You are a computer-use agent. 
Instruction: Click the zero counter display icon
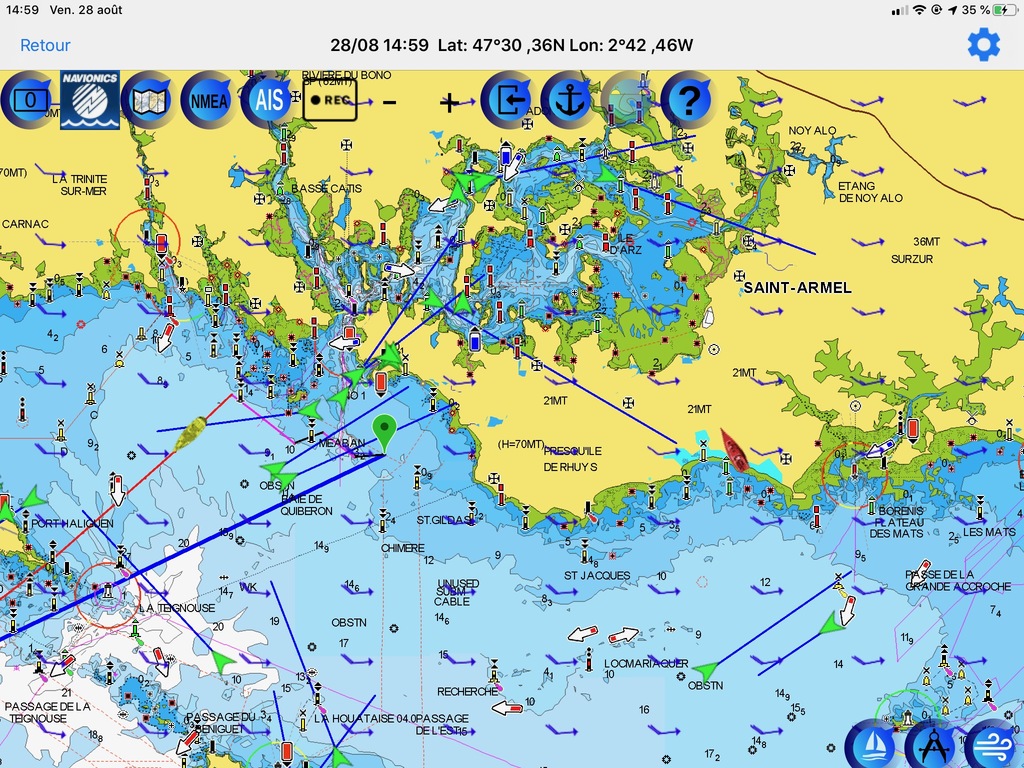(28, 101)
